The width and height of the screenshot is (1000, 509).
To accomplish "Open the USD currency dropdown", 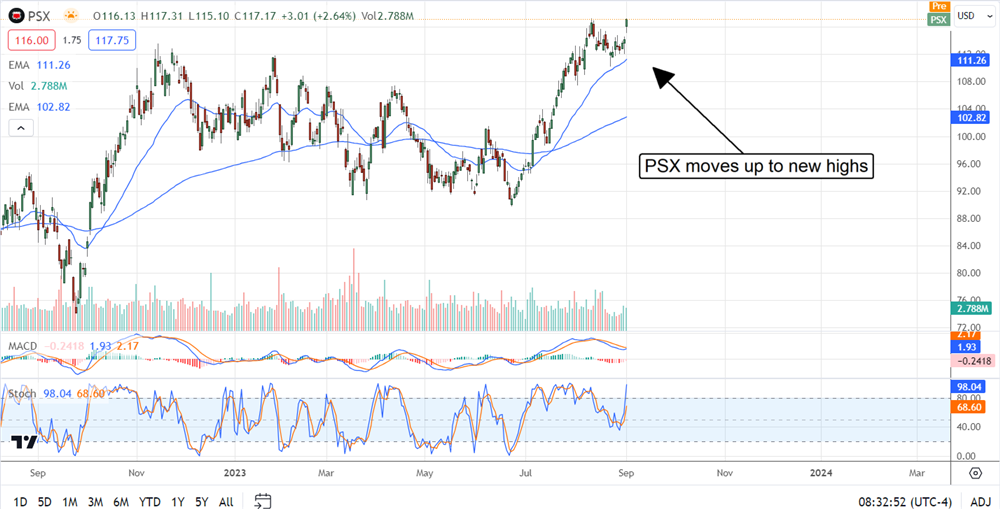I will coord(973,15).
